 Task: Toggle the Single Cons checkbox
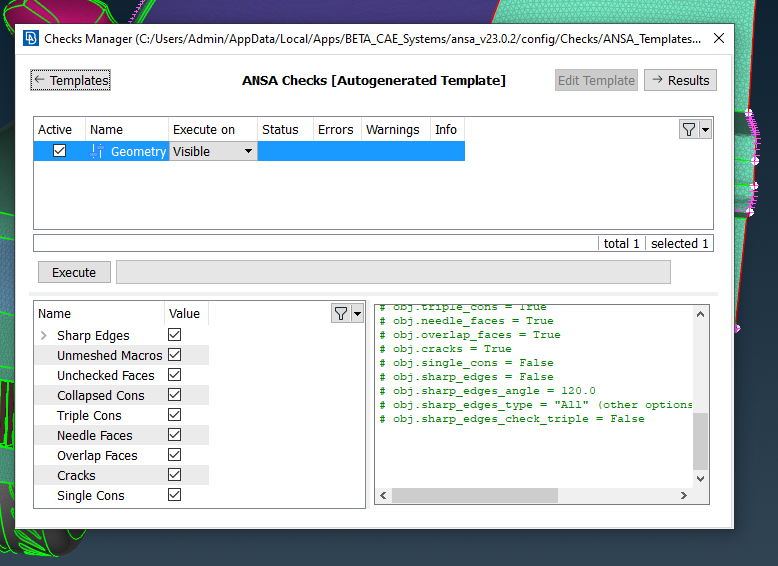pos(174,495)
